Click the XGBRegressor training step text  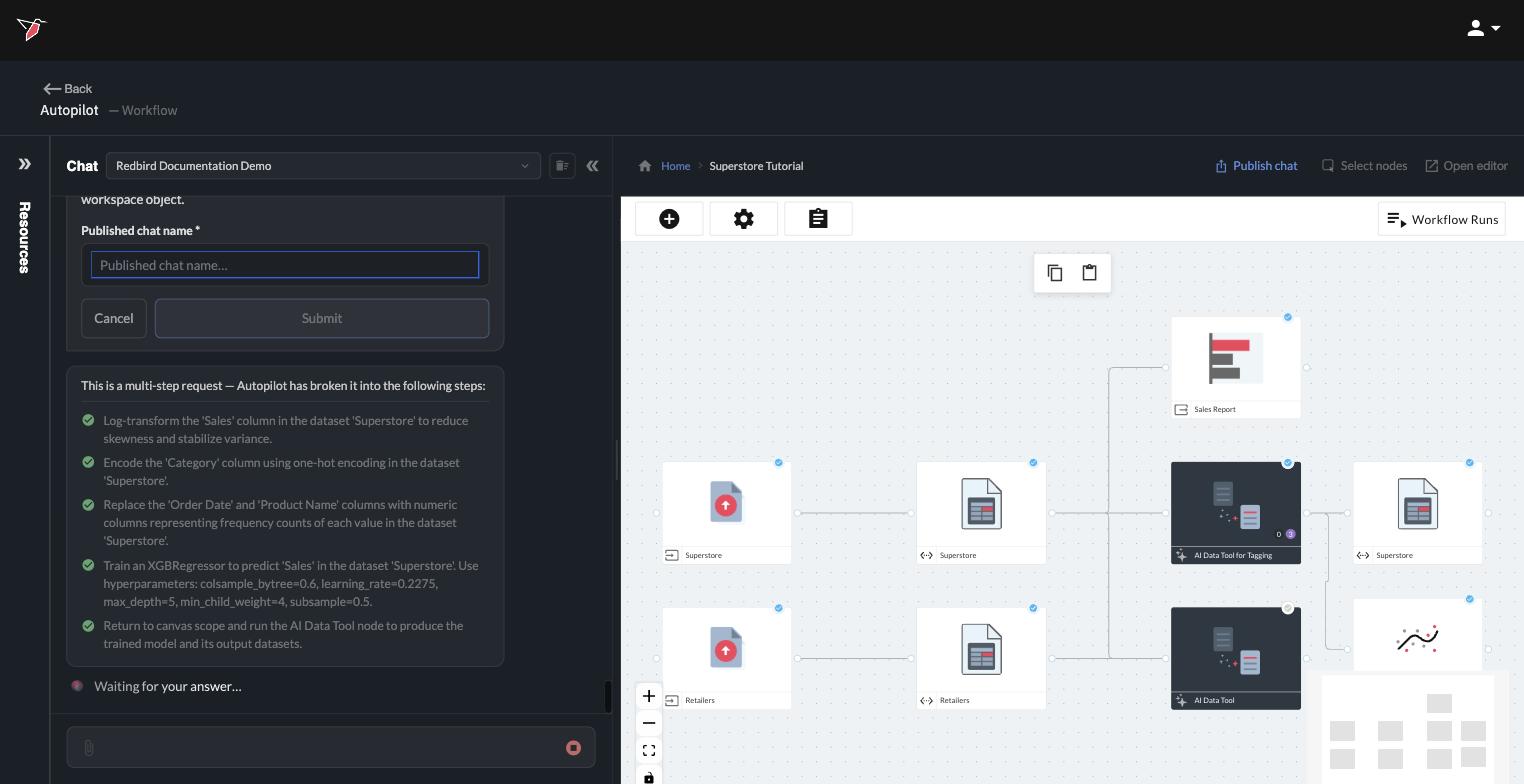pos(291,583)
